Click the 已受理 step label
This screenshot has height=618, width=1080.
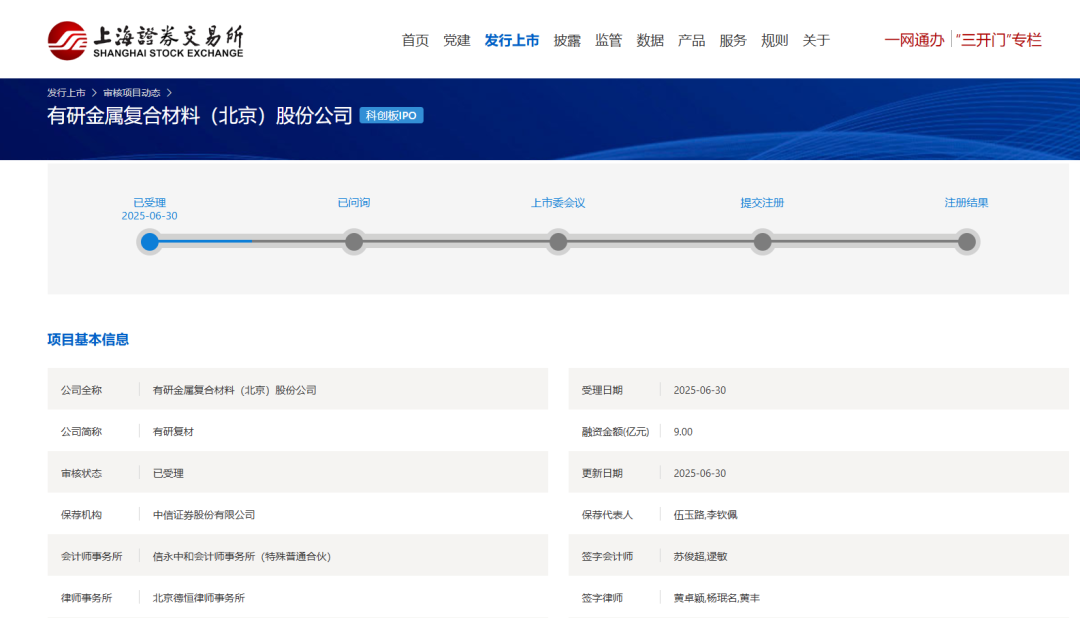tap(149, 203)
